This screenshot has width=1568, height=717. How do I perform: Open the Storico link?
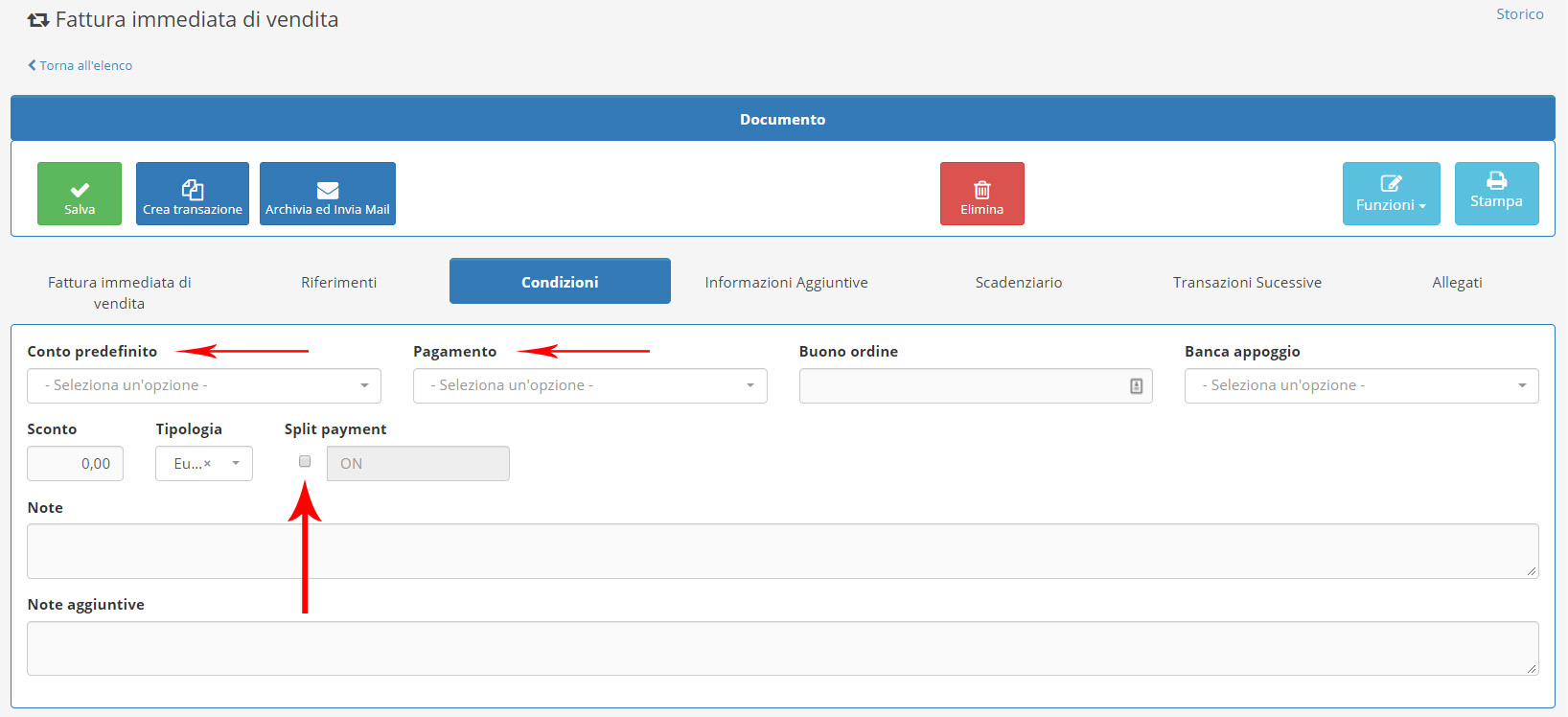point(1519,14)
